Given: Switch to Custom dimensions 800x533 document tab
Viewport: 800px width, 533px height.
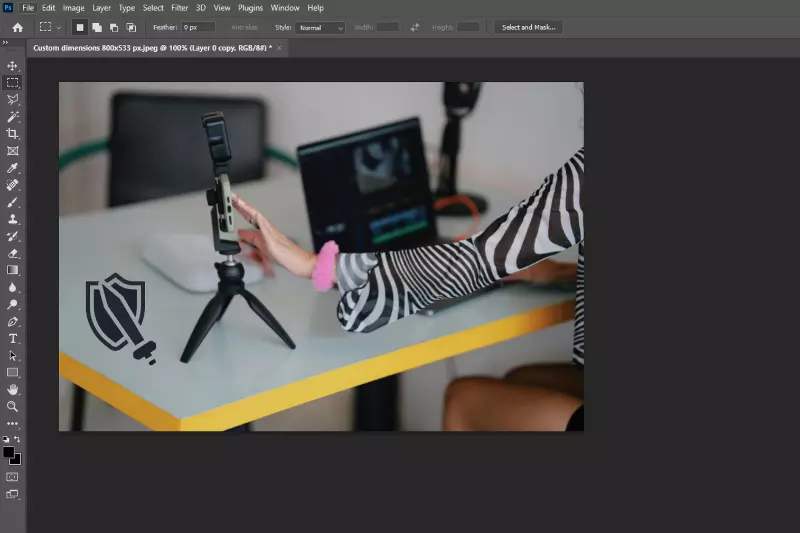Looking at the screenshot, I should coord(152,48).
